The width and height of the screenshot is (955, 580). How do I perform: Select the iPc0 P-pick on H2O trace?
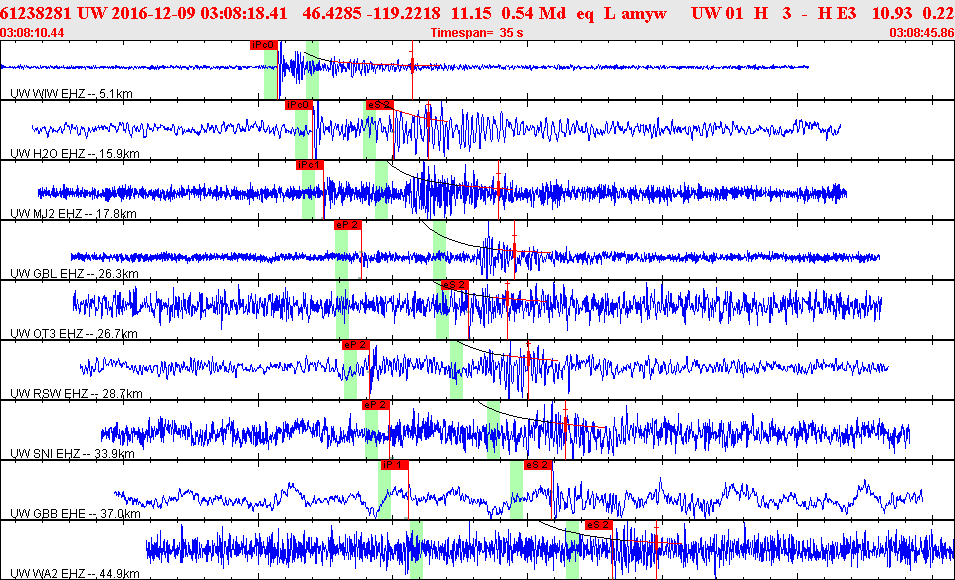(x=298, y=105)
